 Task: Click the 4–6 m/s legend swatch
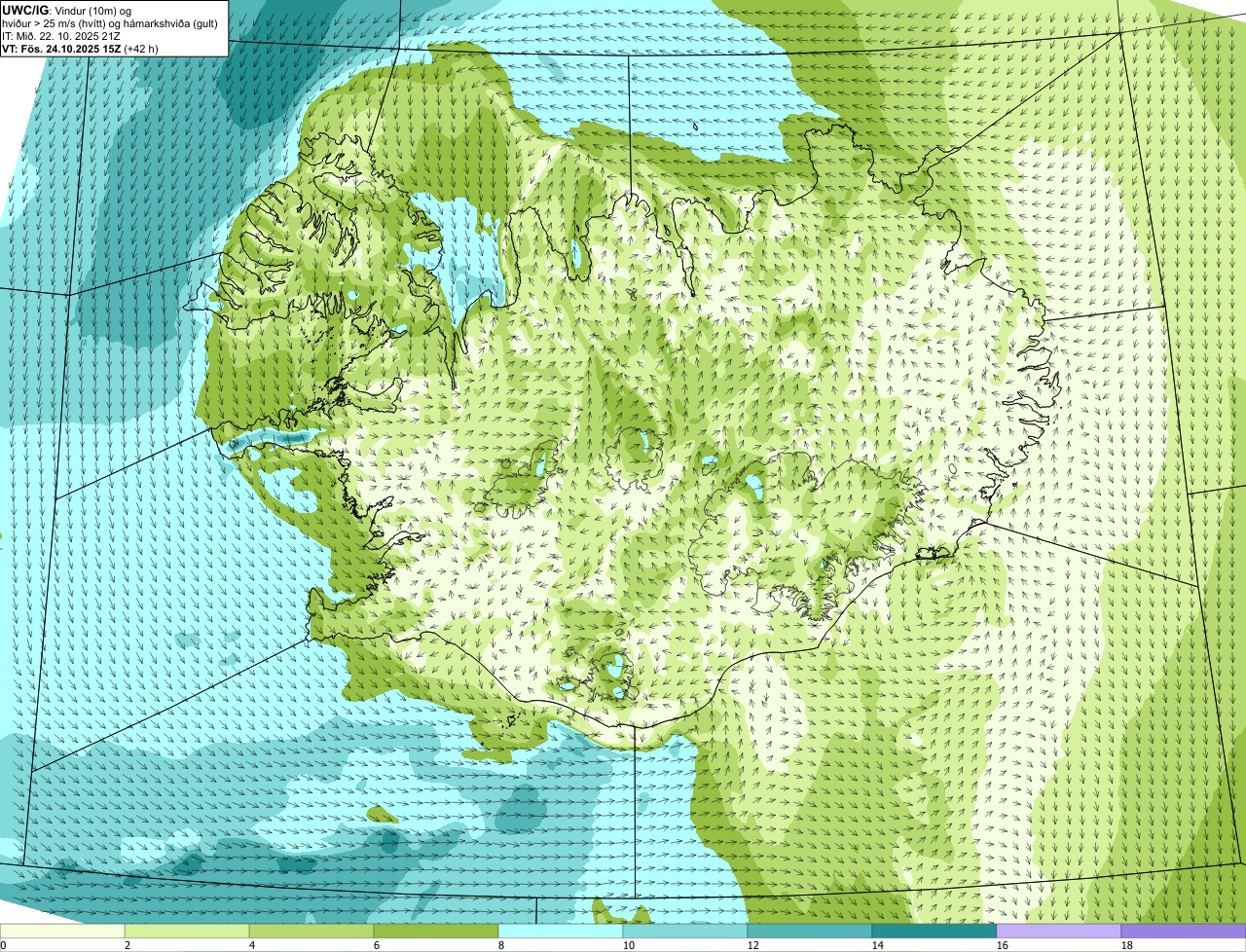[311, 931]
